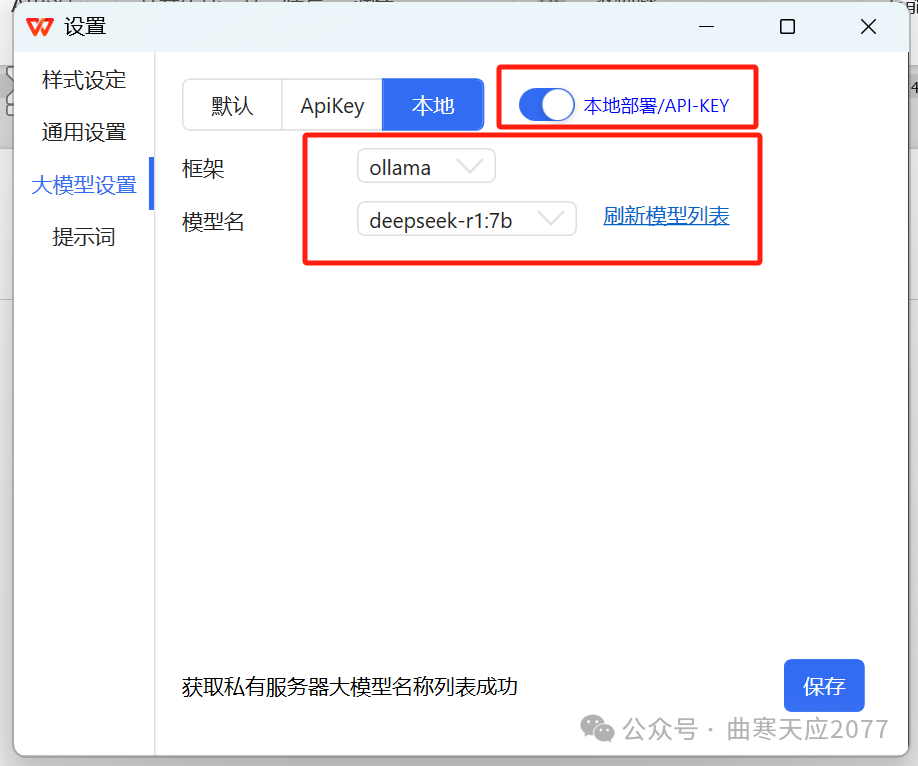
Task: Maximize the 设置 window
Action: [x=787, y=27]
